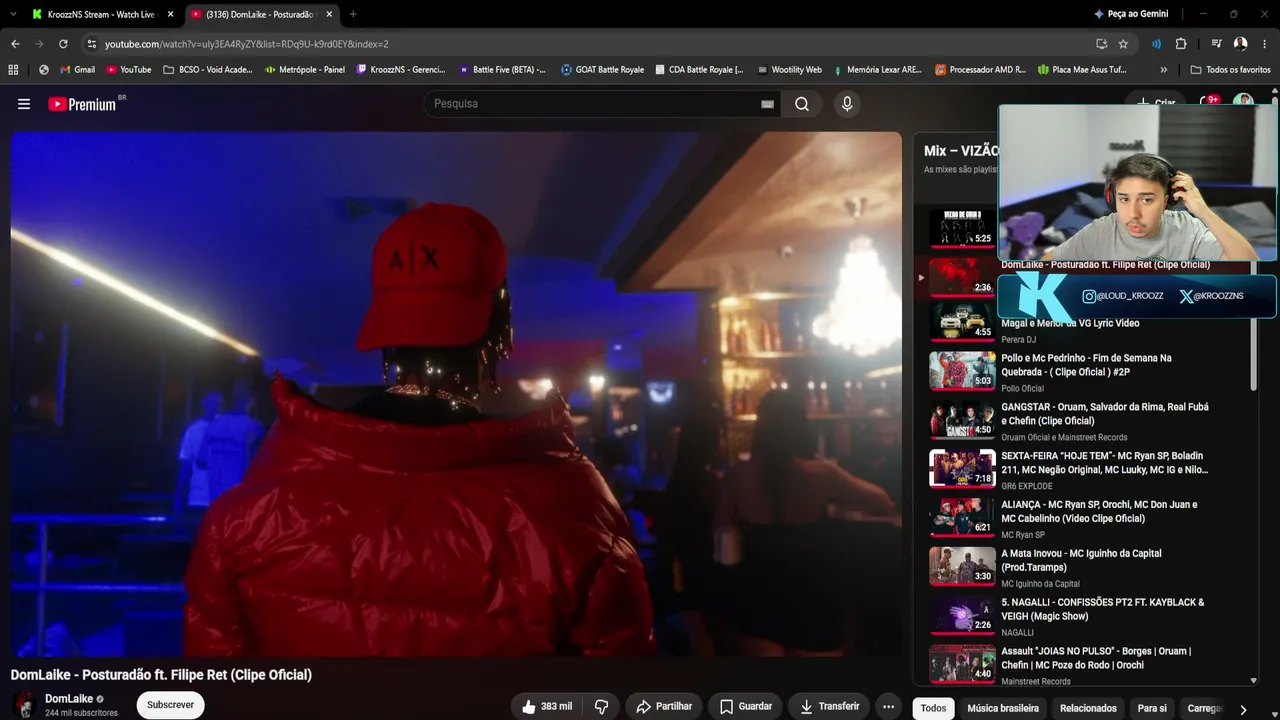
Task: Click the YouTube search magnifier button
Action: (x=802, y=104)
